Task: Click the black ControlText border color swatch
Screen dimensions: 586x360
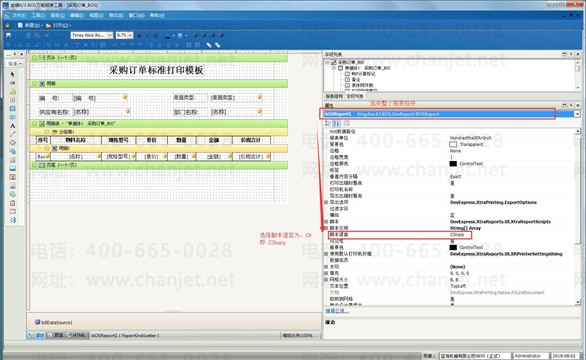Action: pos(453,164)
